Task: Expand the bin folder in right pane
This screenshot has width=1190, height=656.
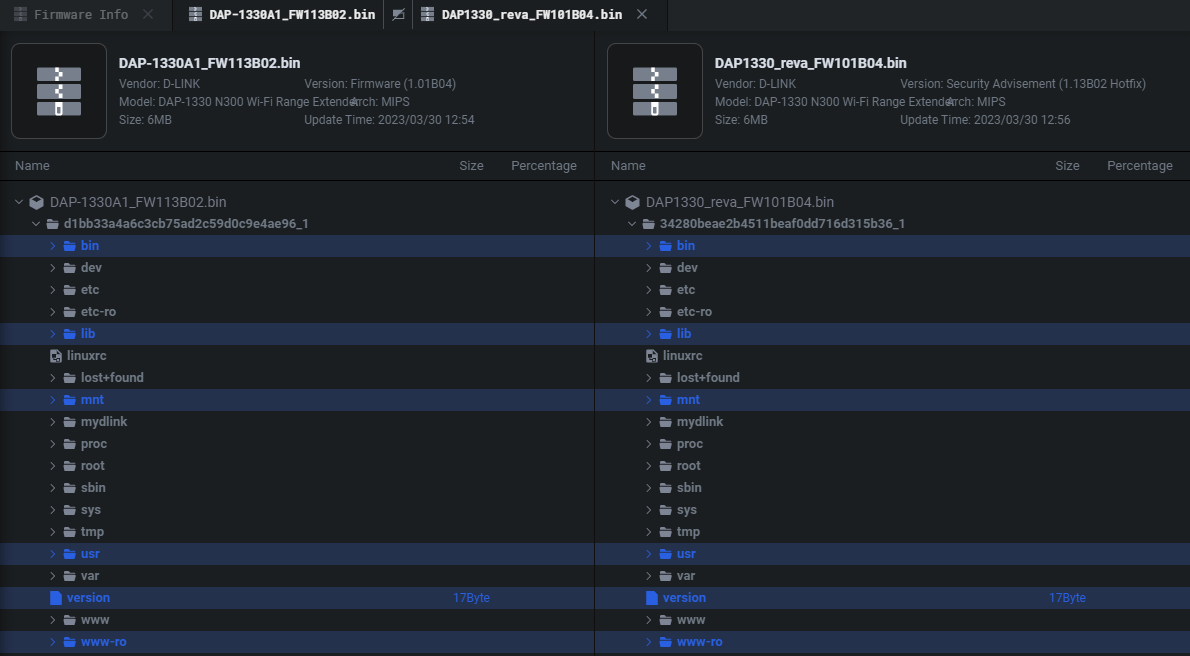Action: [x=648, y=246]
